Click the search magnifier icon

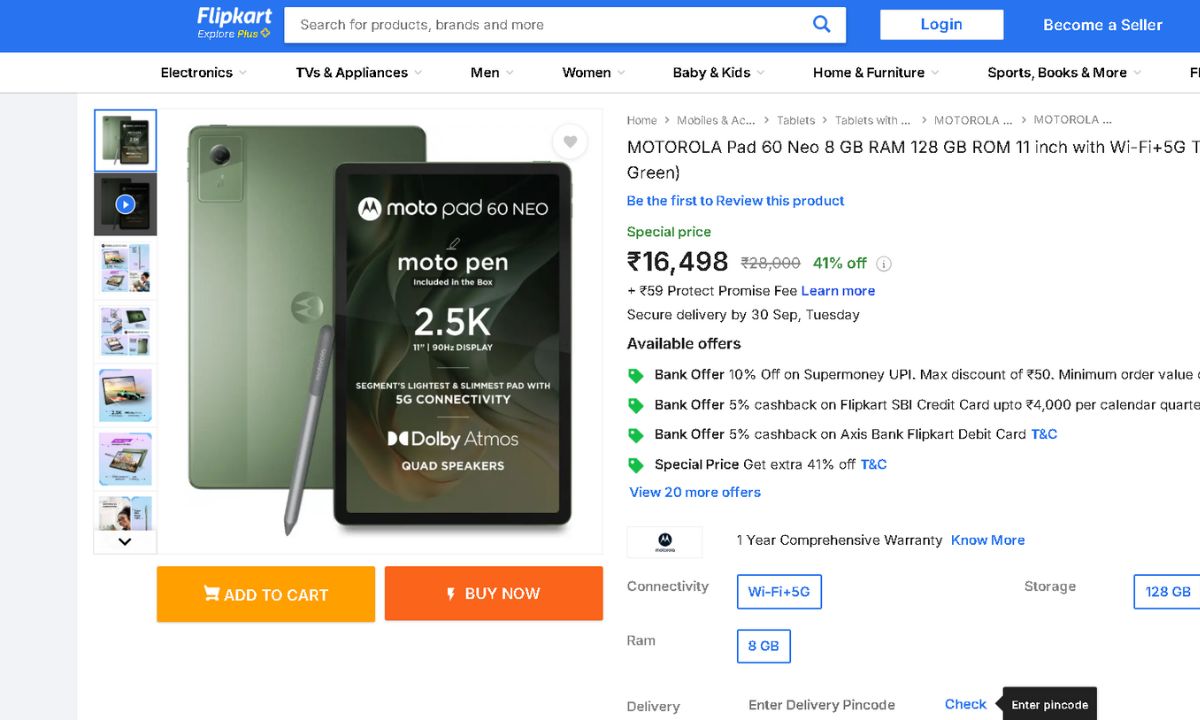point(821,25)
